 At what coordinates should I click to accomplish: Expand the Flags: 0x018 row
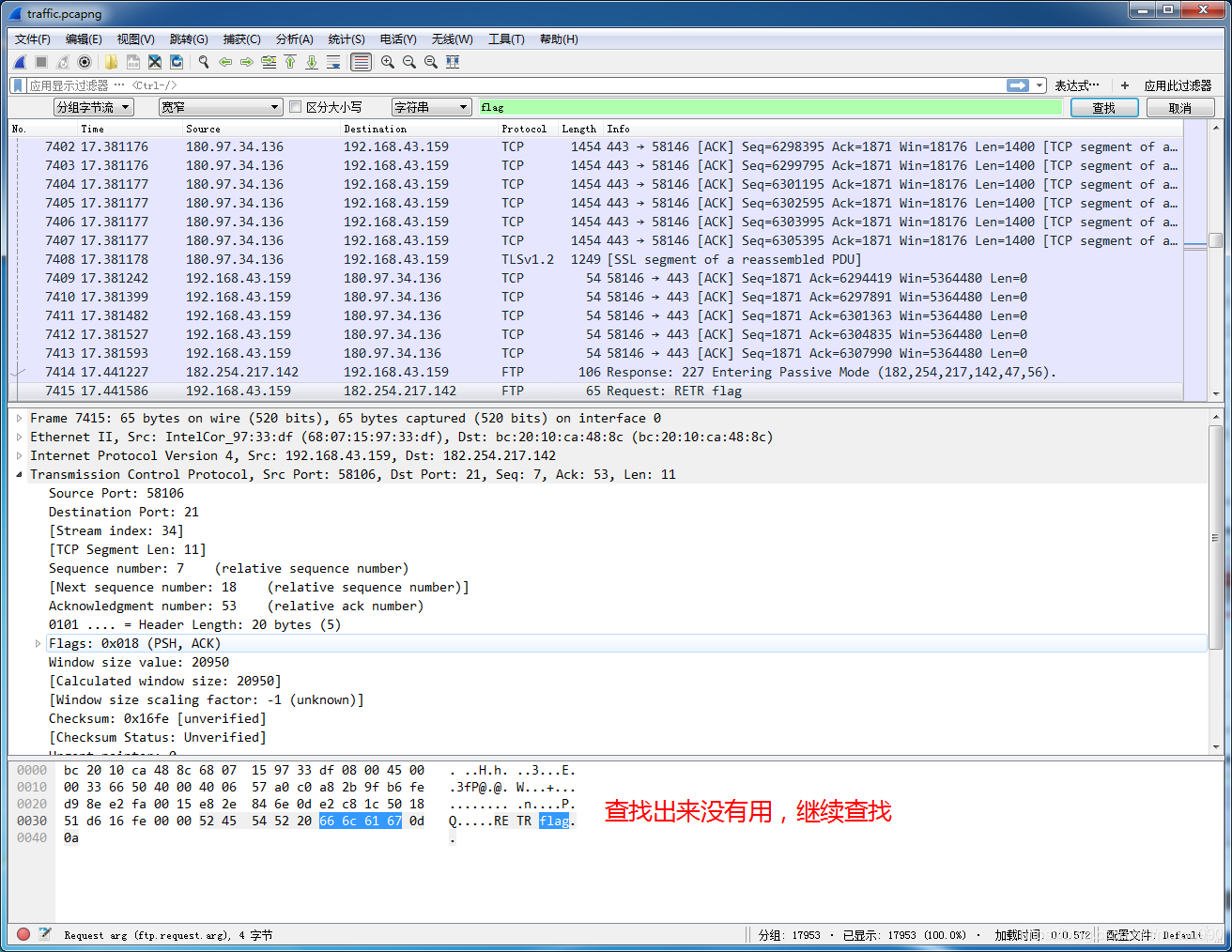(38, 644)
